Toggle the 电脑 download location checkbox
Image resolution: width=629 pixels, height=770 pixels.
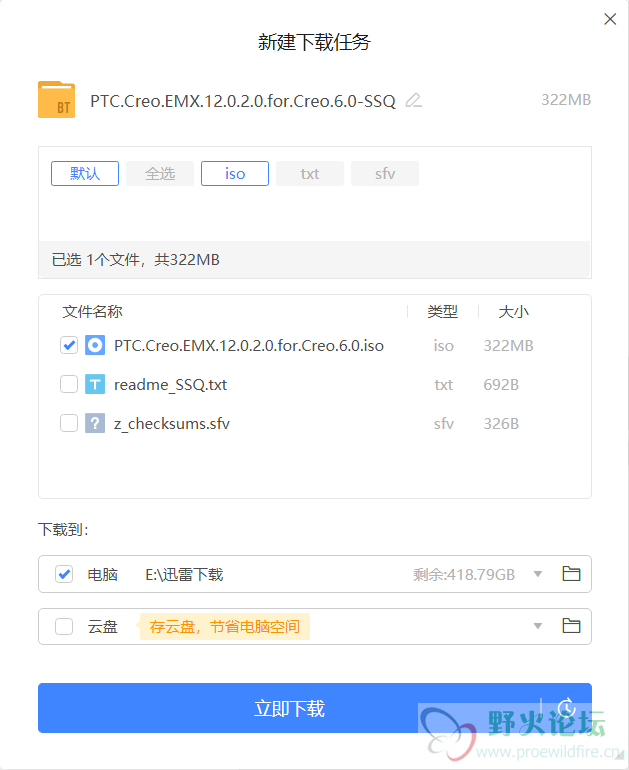tap(64, 574)
